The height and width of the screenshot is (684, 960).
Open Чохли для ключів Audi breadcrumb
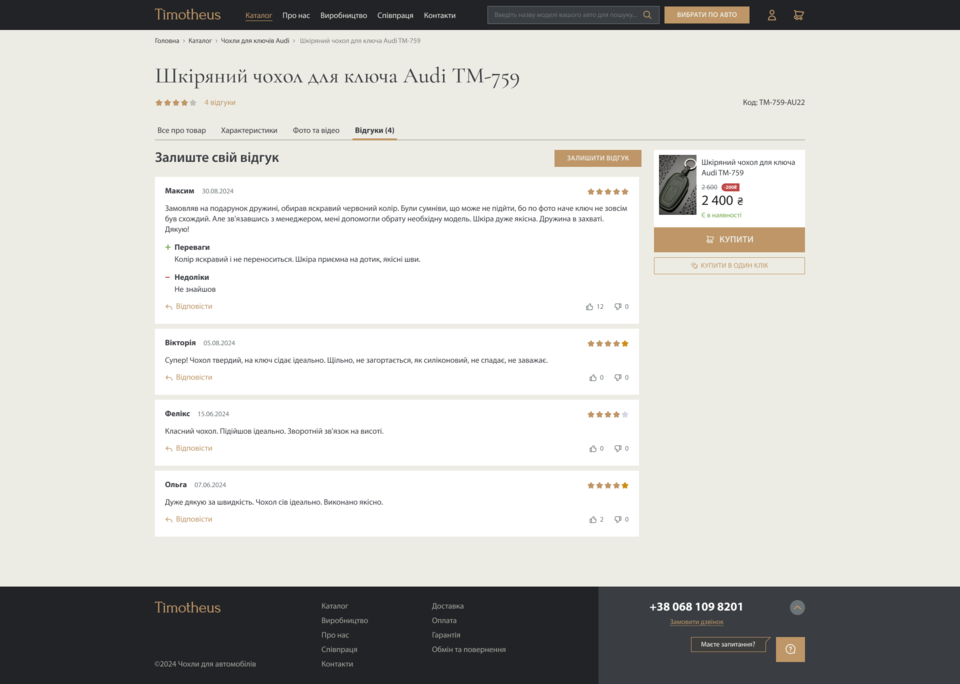pos(255,40)
